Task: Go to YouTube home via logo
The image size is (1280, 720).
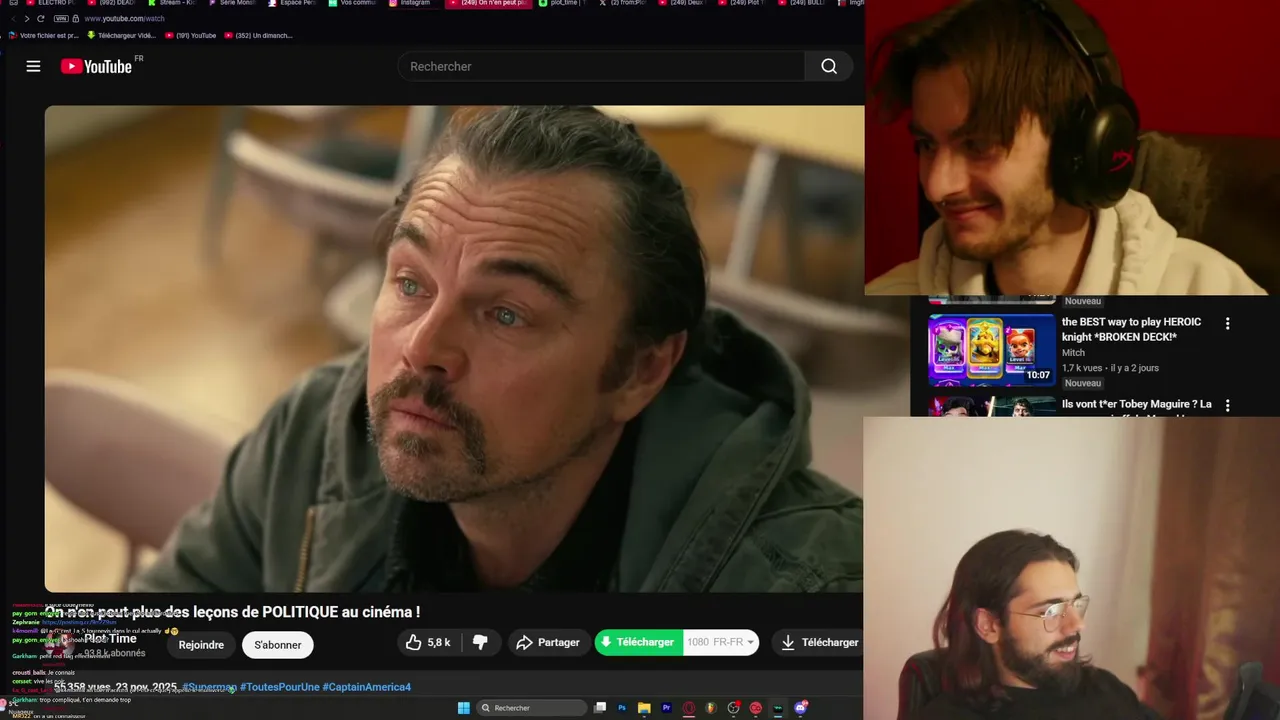Action: (96, 66)
